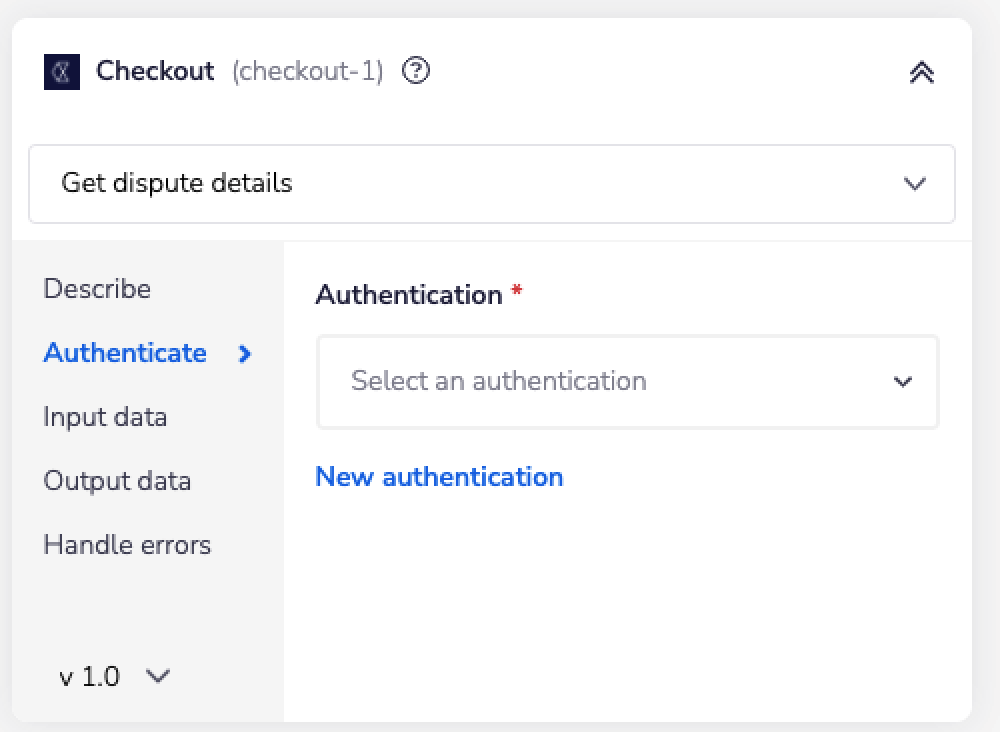Open the Handle errors section
The image size is (1000, 732).
pyautogui.click(x=126, y=545)
